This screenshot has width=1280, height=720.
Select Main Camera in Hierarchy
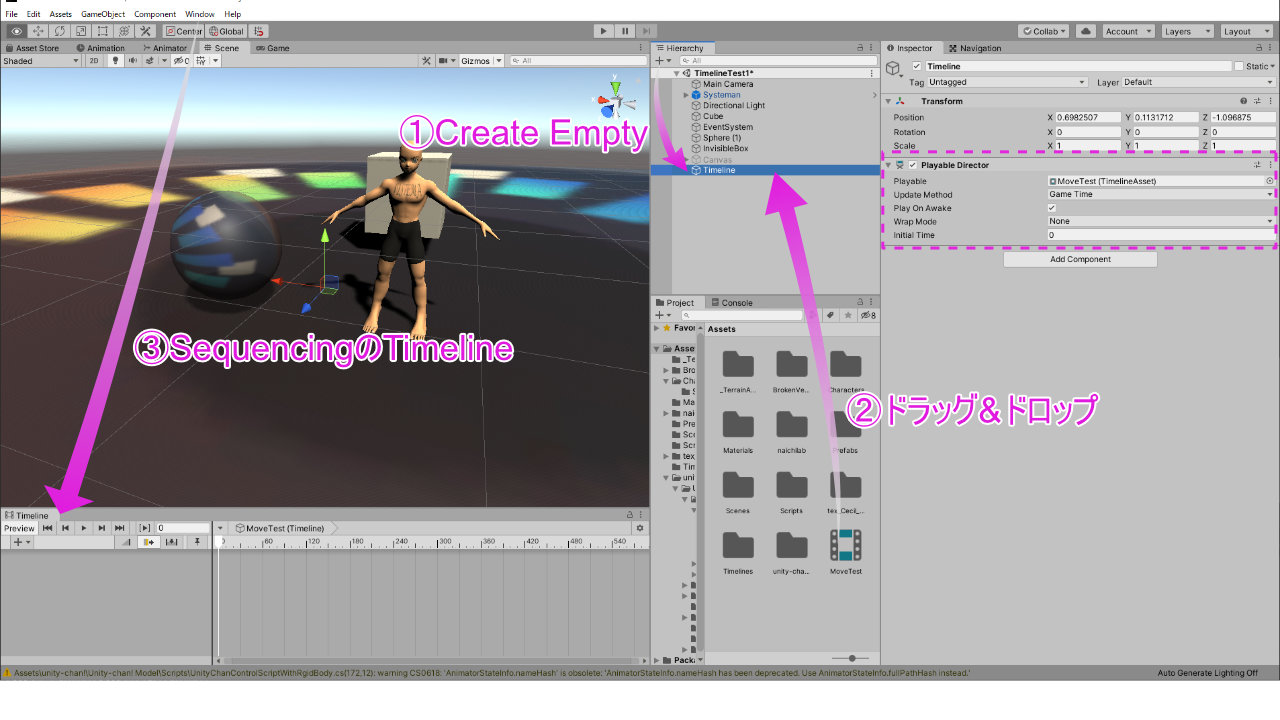coord(728,84)
